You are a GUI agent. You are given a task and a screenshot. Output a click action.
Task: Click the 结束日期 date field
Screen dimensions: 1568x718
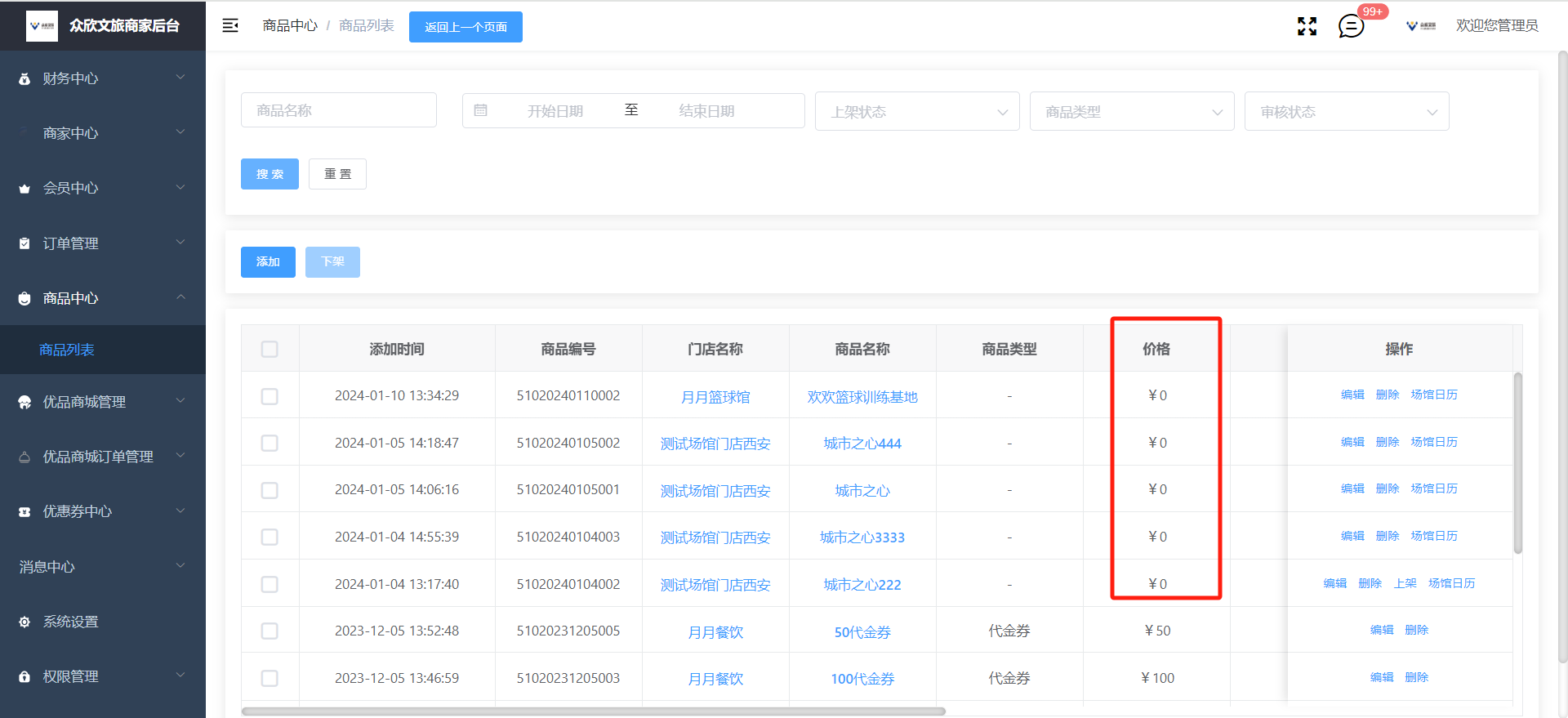[707, 111]
